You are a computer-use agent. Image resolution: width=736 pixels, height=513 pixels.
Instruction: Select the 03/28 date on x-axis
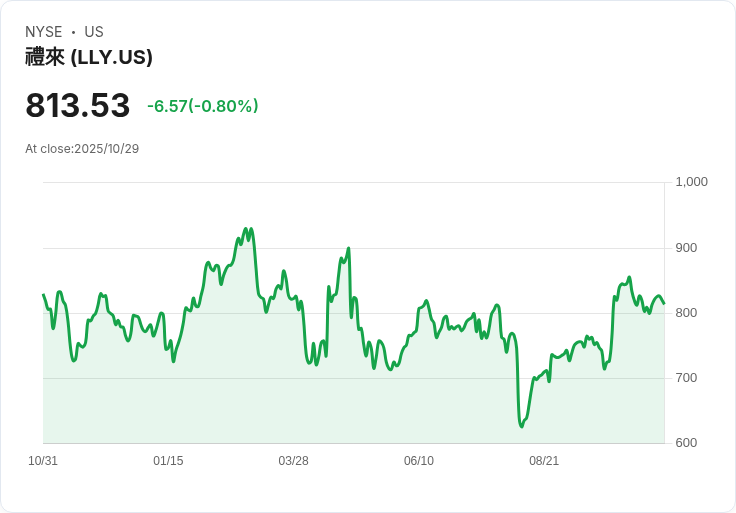[293, 461]
